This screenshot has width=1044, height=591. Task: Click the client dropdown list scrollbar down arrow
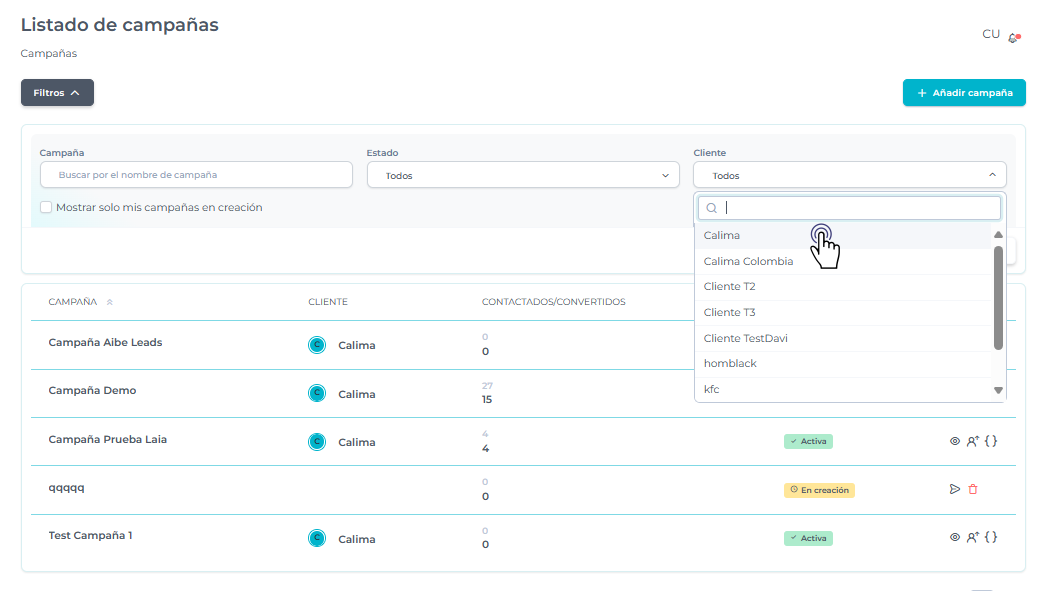(x=998, y=390)
